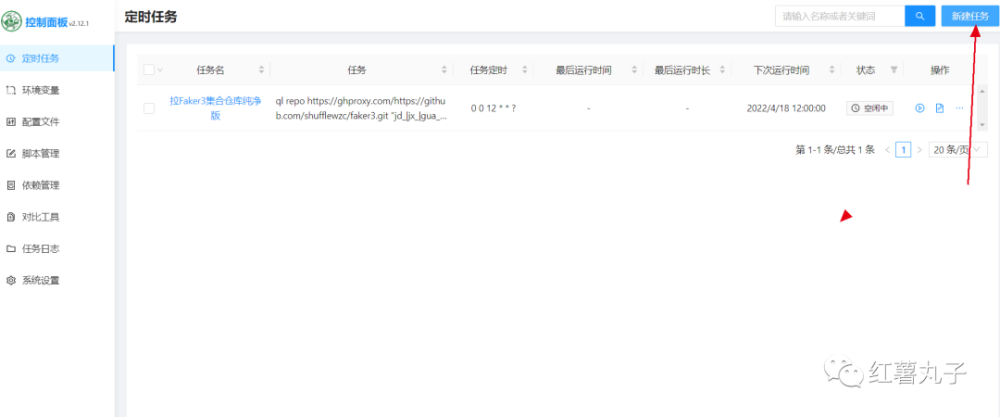
Task: Open the log icon for Faker3 task
Action: tap(939, 108)
